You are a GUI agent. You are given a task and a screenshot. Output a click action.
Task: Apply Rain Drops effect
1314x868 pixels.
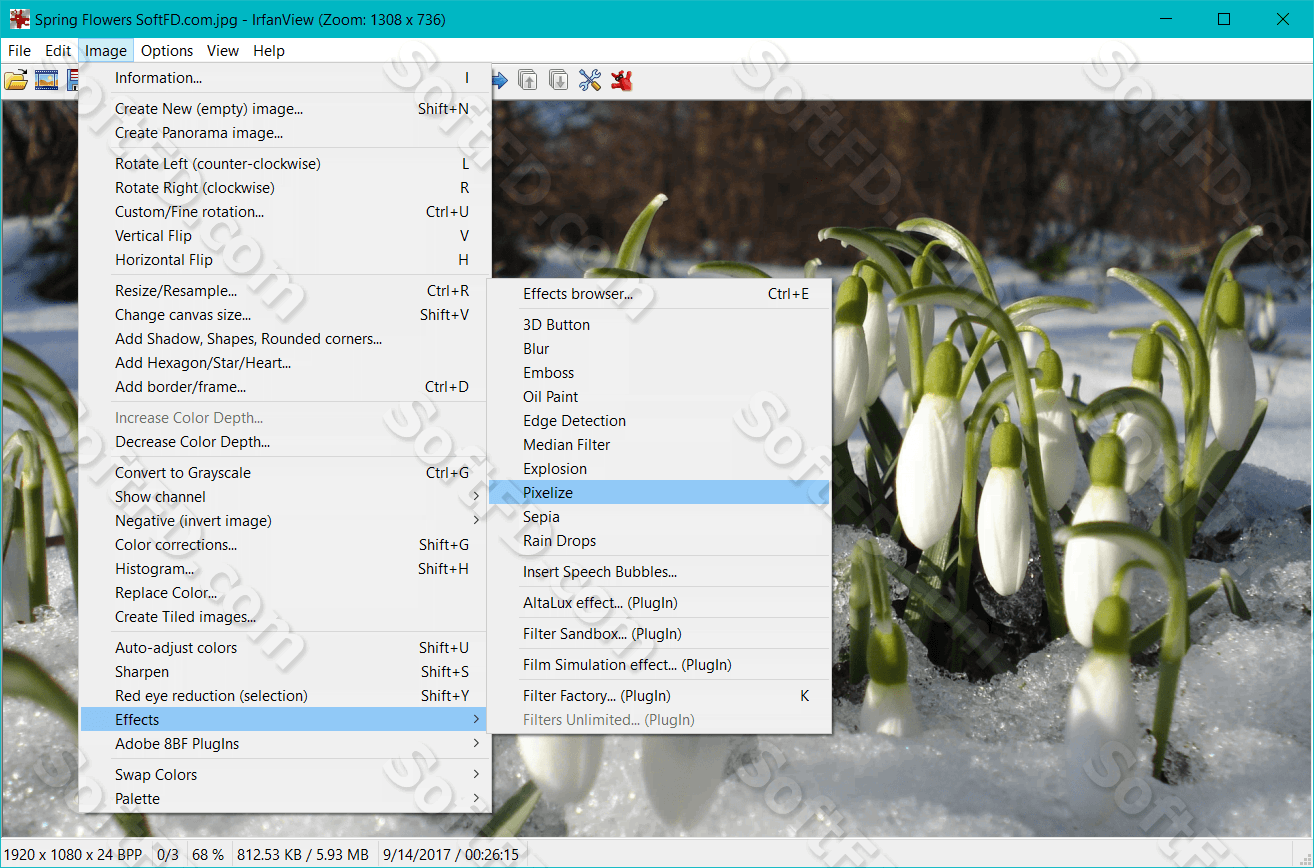tap(659, 541)
